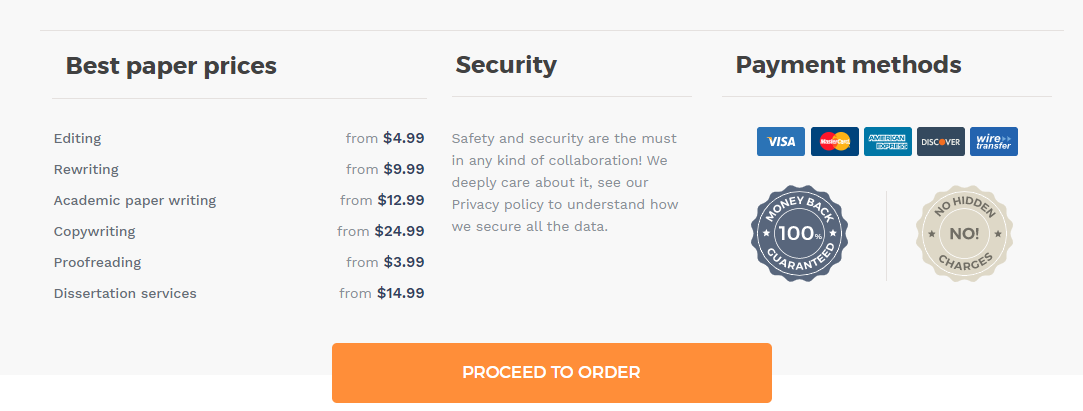
Task: Click the MasterCard payment icon
Action: pyautogui.click(x=834, y=142)
